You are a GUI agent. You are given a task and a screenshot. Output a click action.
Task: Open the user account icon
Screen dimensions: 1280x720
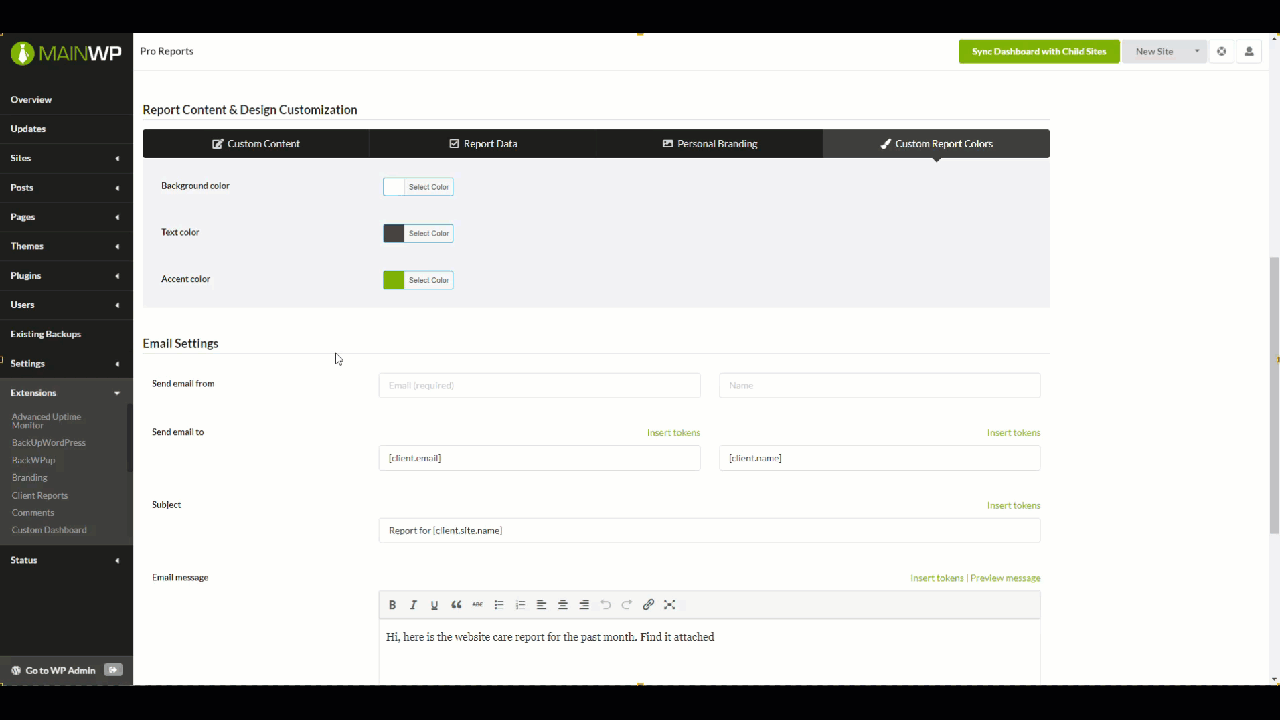point(1249,51)
